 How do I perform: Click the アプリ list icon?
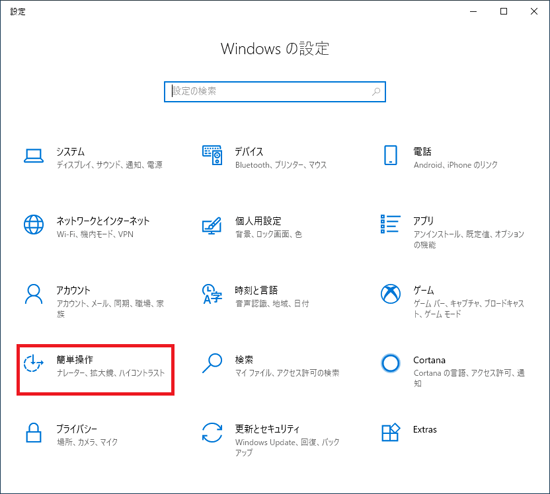(x=390, y=224)
